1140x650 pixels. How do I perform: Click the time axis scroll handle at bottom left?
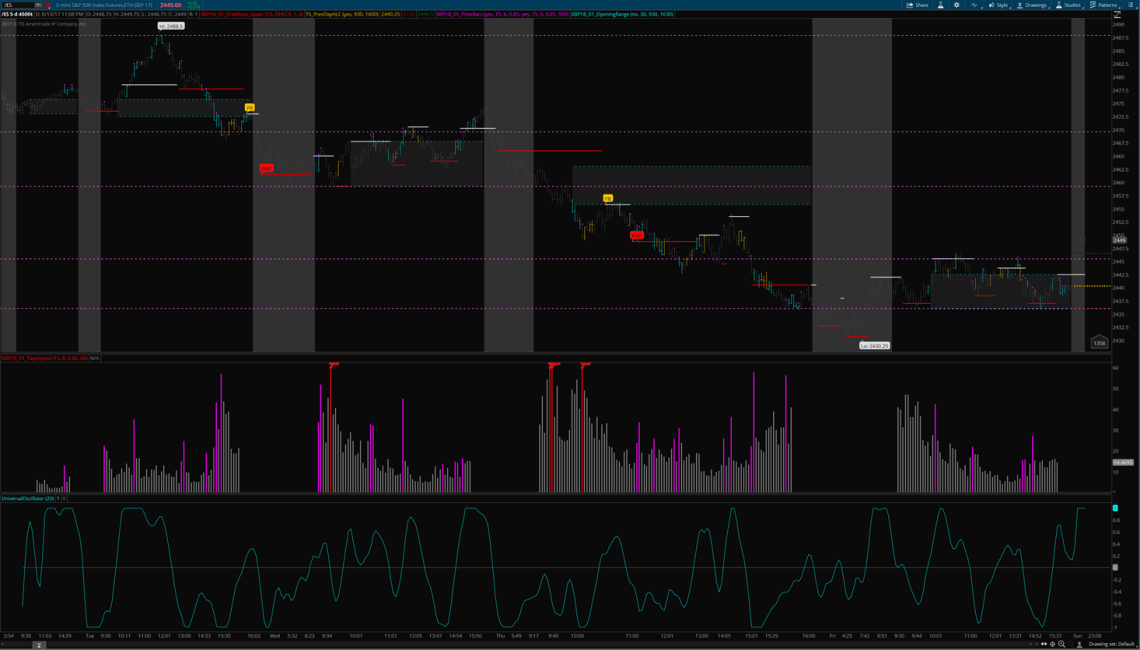tap(39, 645)
